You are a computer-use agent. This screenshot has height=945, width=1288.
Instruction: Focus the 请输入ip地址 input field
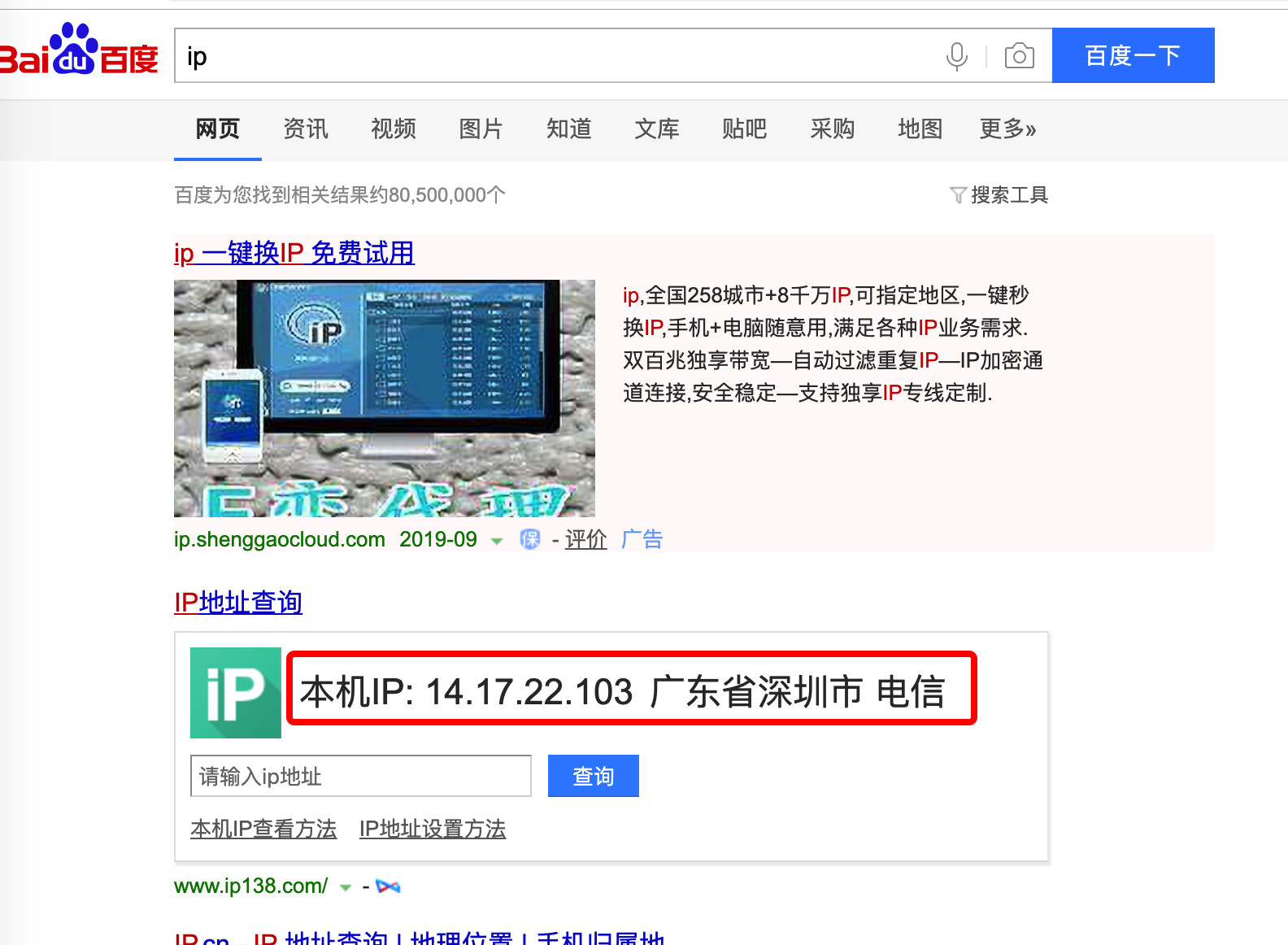(x=361, y=776)
